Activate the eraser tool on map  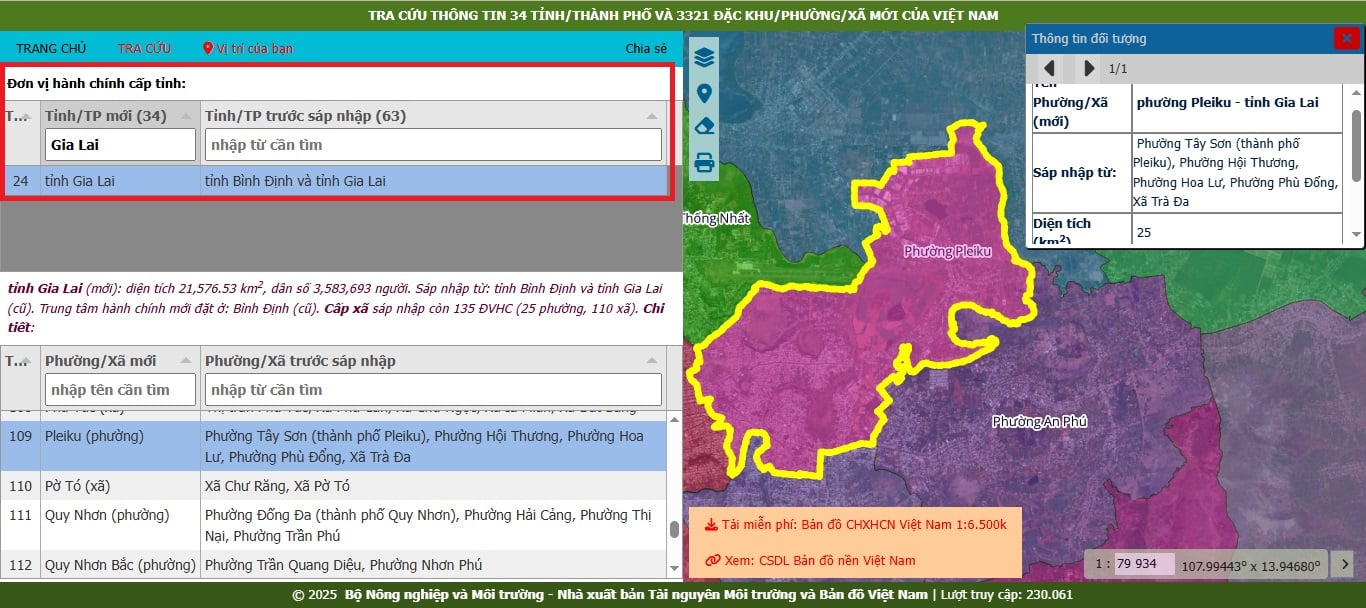click(x=704, y=127)
